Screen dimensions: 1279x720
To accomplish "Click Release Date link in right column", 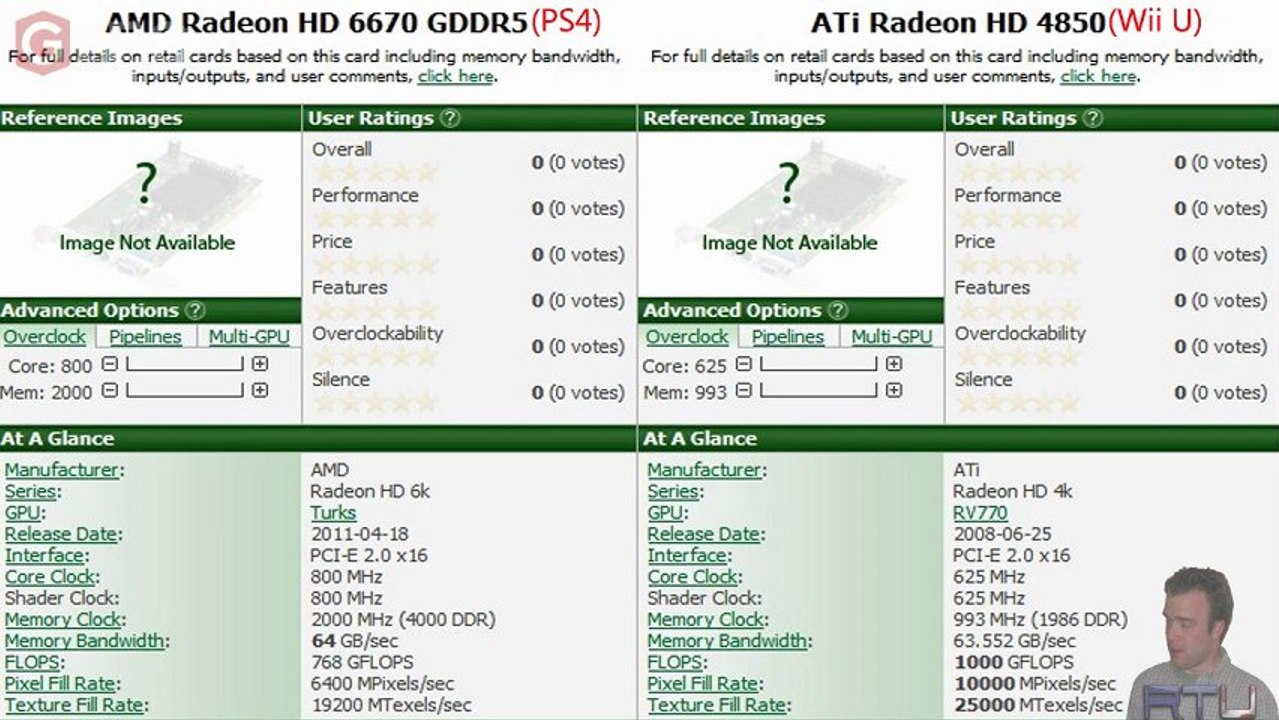I will point(704,534).
